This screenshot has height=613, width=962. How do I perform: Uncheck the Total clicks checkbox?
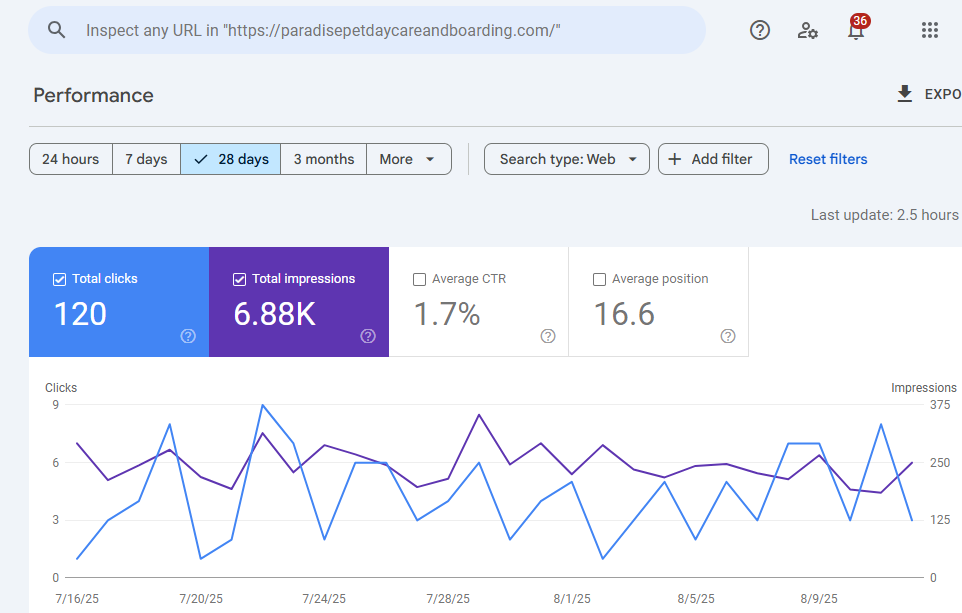59,279
